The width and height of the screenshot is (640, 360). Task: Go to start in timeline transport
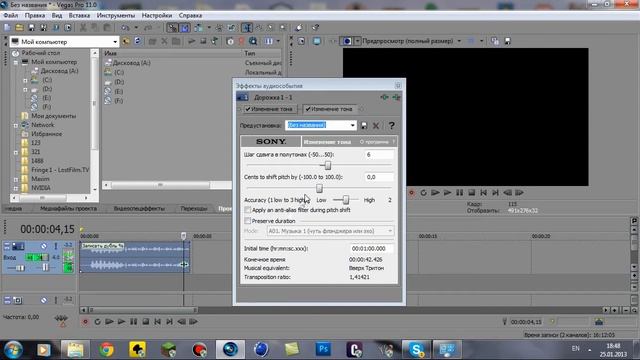click(x=158, y=322)
